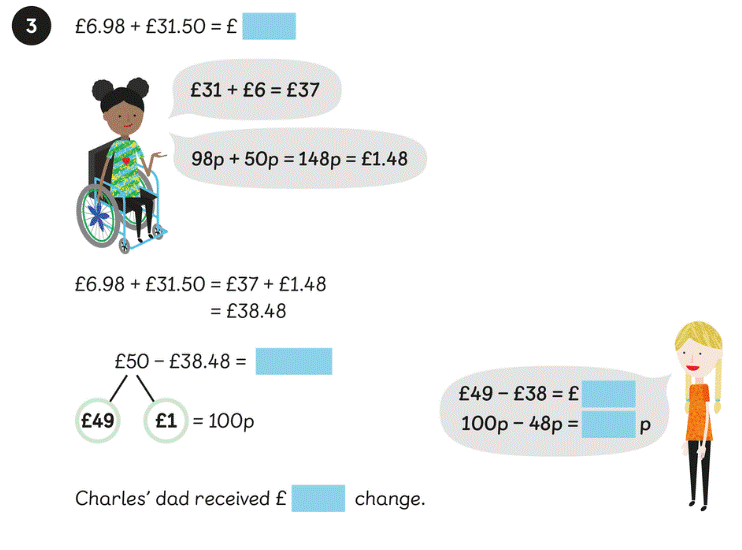Click the = £38.48 result line
Viewport: 742px width, 550px height.
(248, 311)
